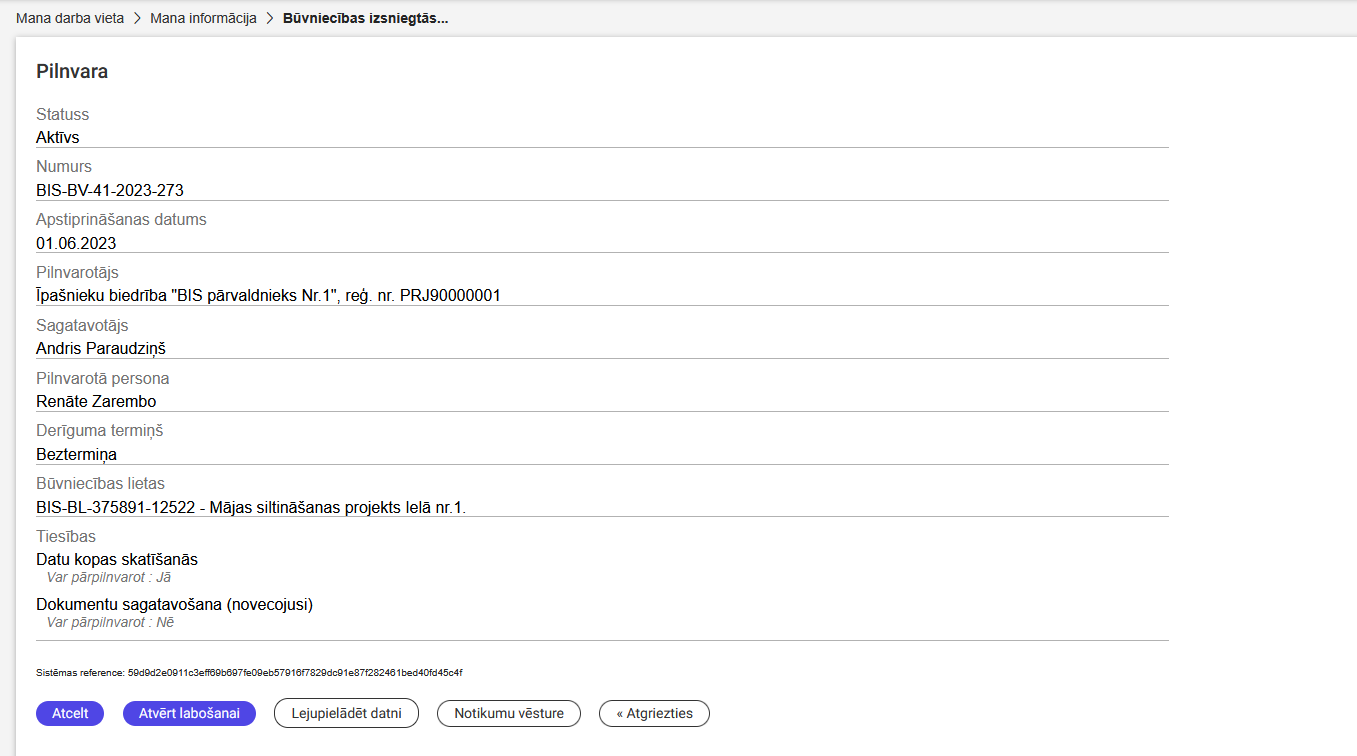Click the Numurs value BIS-BV-41-2023-273

110,190
